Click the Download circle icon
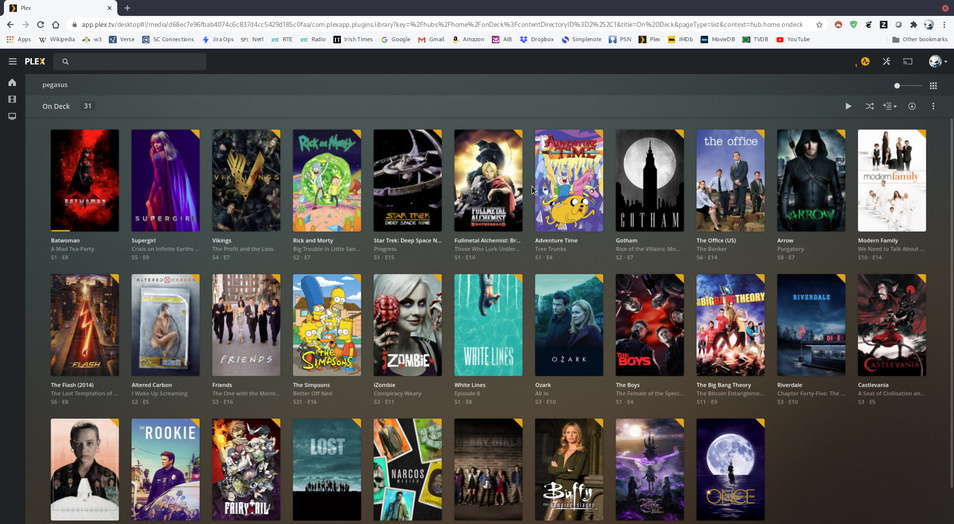Screen dimensions: 954x524 pyautogui.click(x=912, y=106)
